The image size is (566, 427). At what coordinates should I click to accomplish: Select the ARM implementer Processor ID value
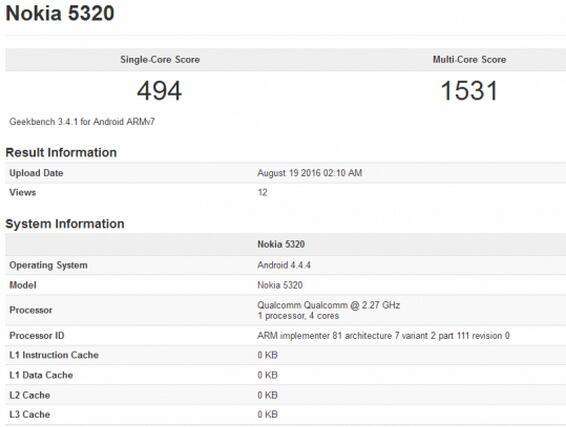point(383,336)
